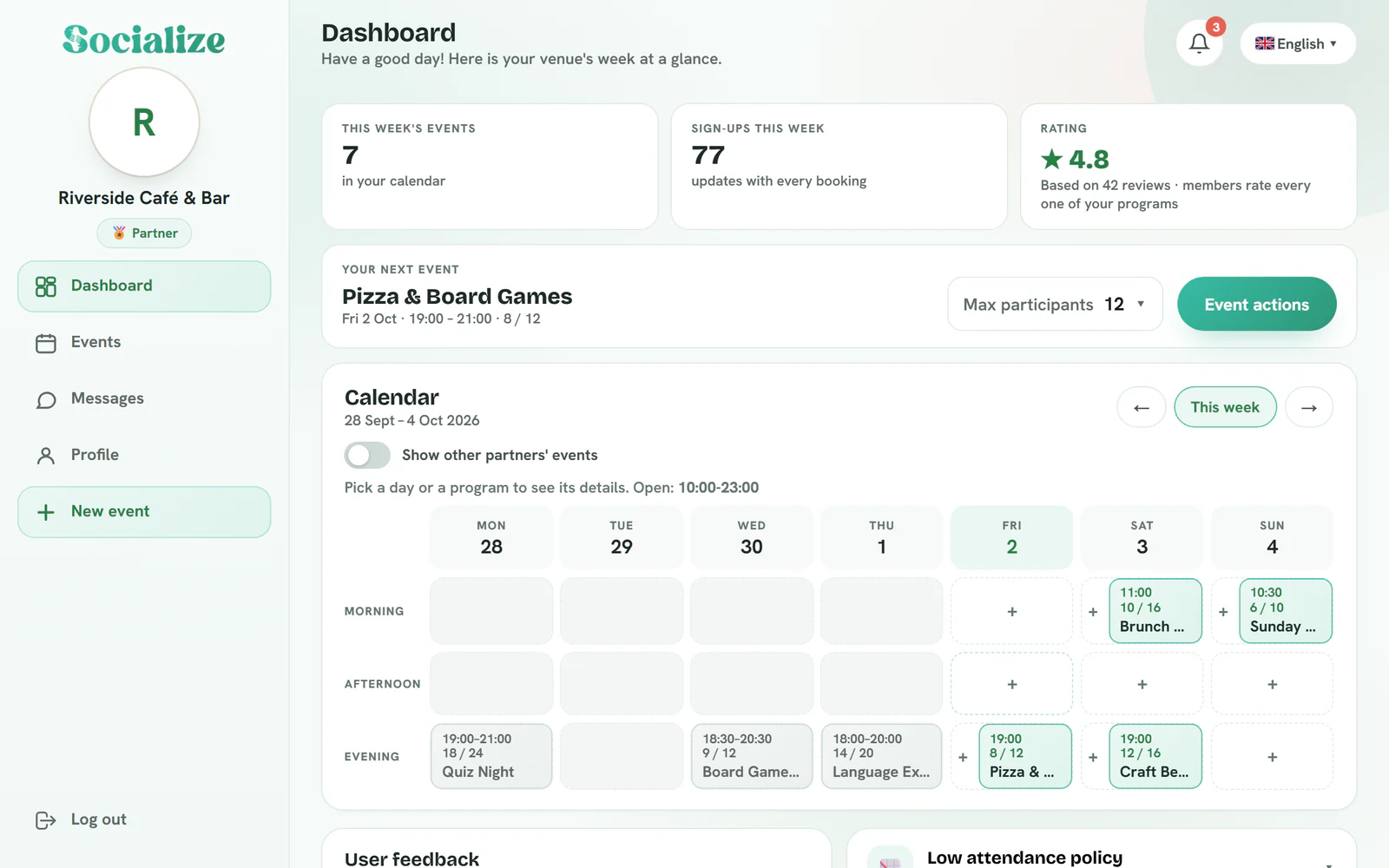Open Profile menu item
The width and height of the screenshot is (1389, 868).
pyautogui.click(x=144, y=456)
